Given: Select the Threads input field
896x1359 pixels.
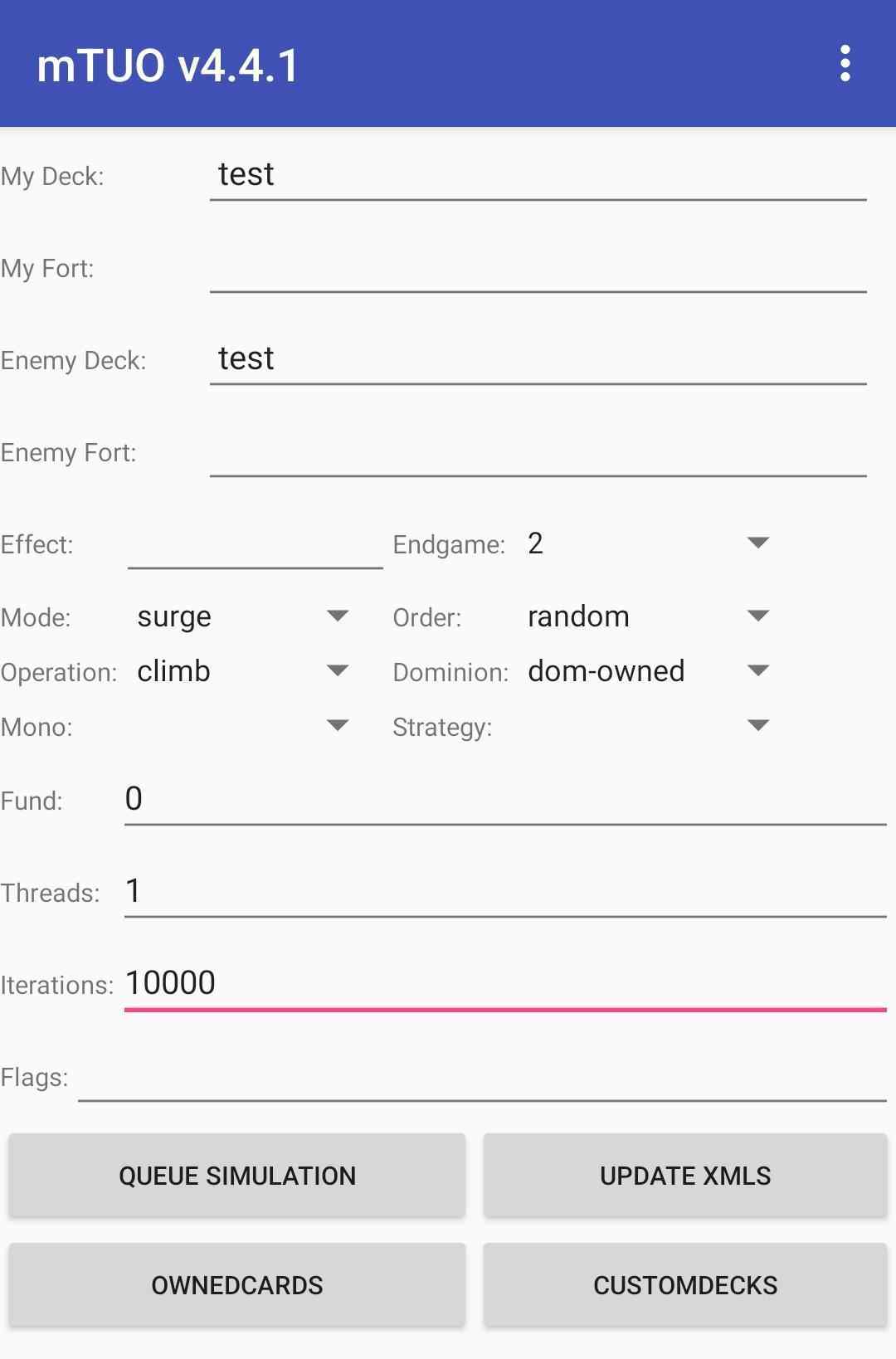Looking at the screenshot, I should pos(504,892).
